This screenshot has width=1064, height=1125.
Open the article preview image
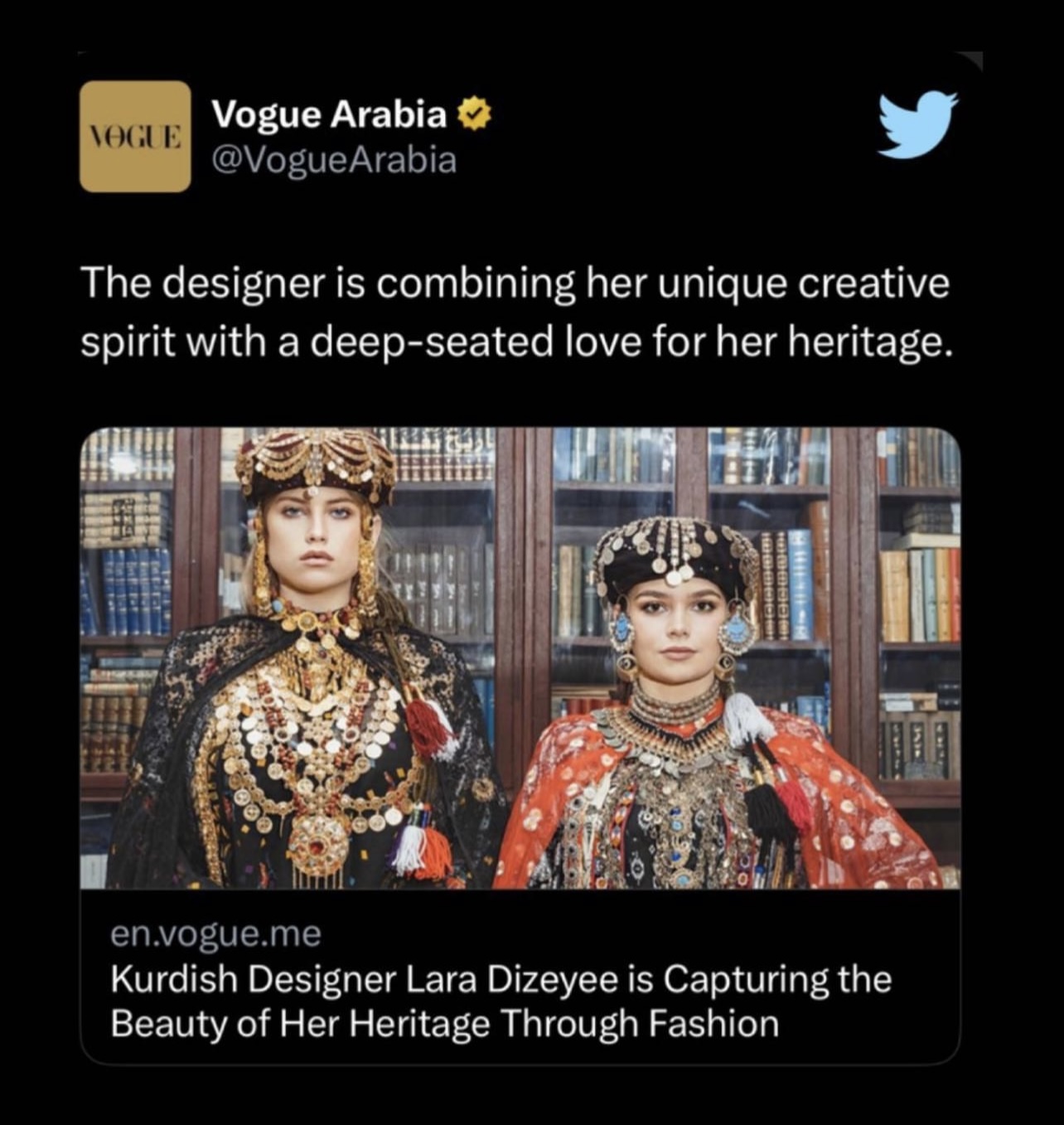(x=520, y=658)
